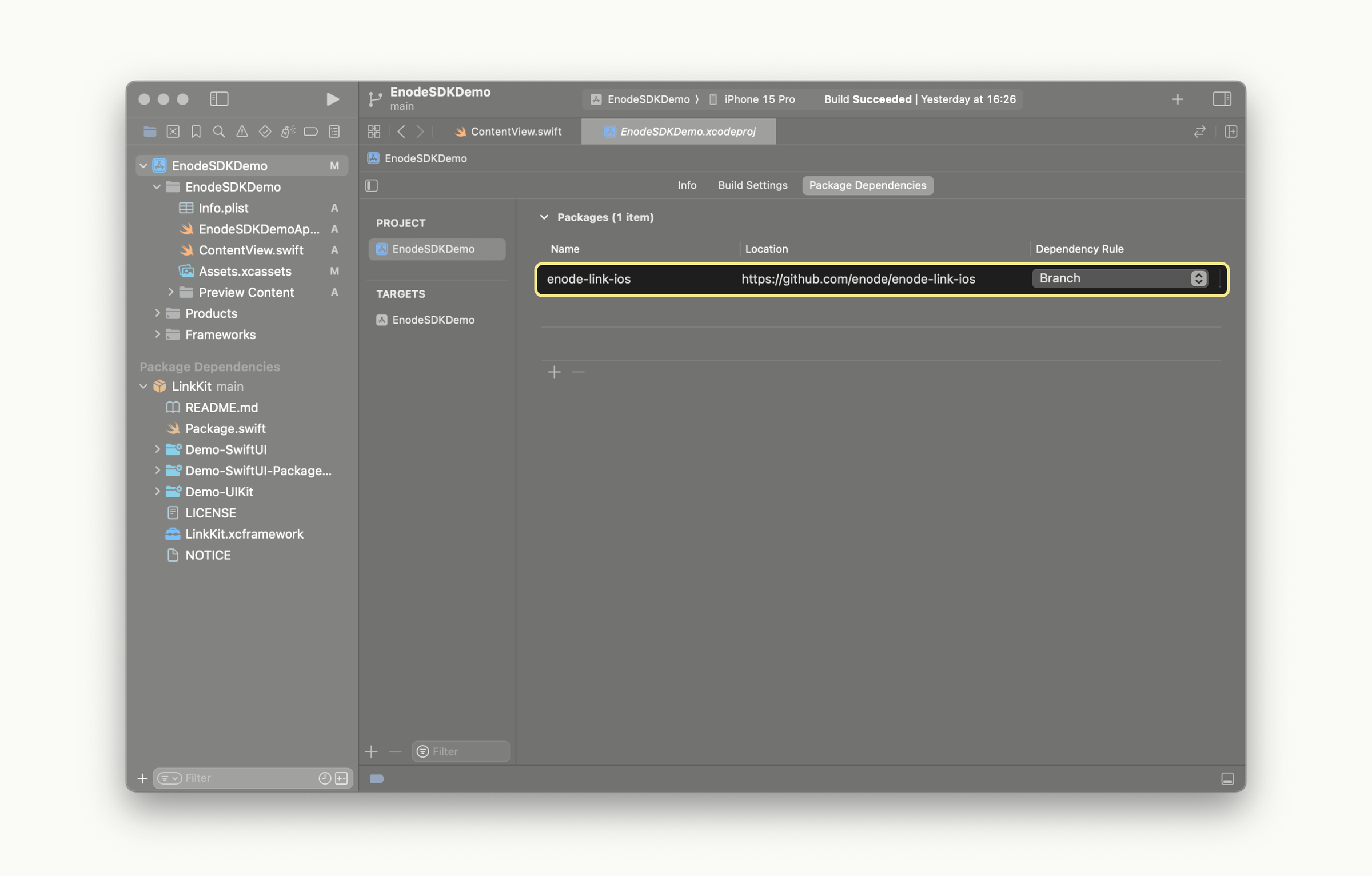Open LinkKit.xcframework in the navigator

tap(244, 534)
